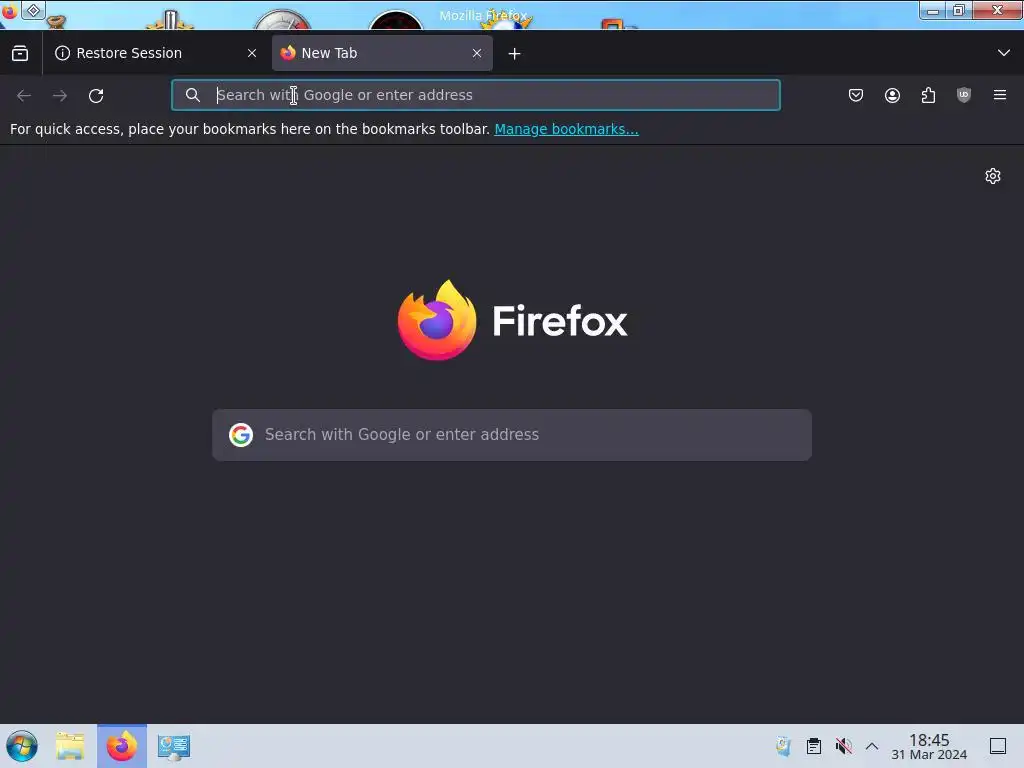Image resolution: width=1024 pixels, height=768 pixels.
Task: Open the Save to Pocket button
Action: click(x=856, y=95)
